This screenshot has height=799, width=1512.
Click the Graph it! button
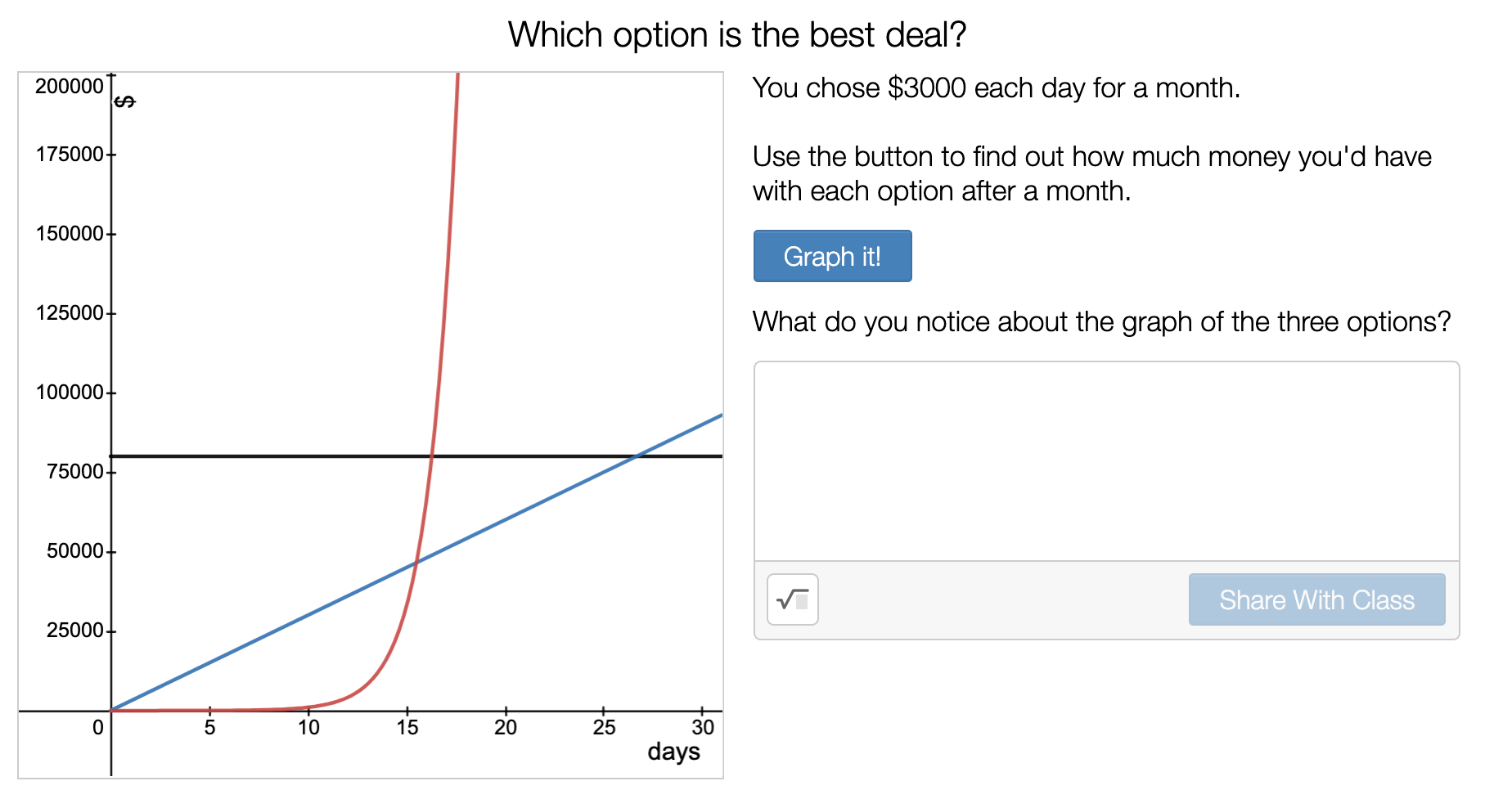[832, 256]
